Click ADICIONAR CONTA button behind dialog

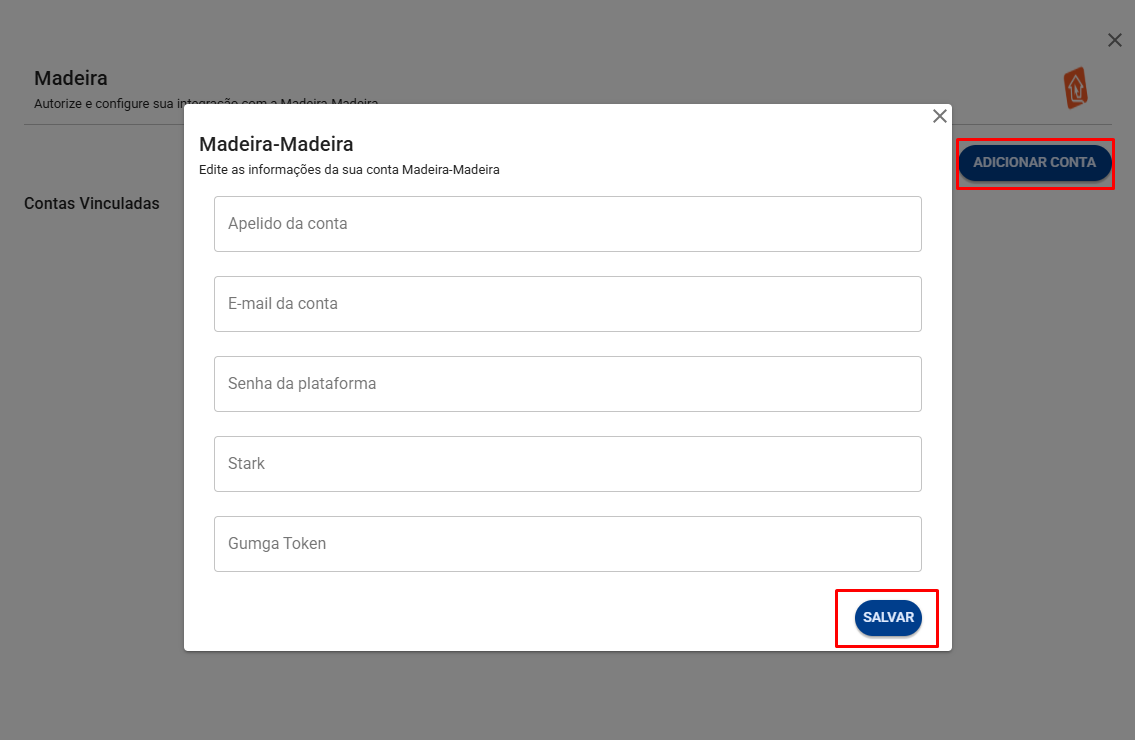click(1034, 163)
